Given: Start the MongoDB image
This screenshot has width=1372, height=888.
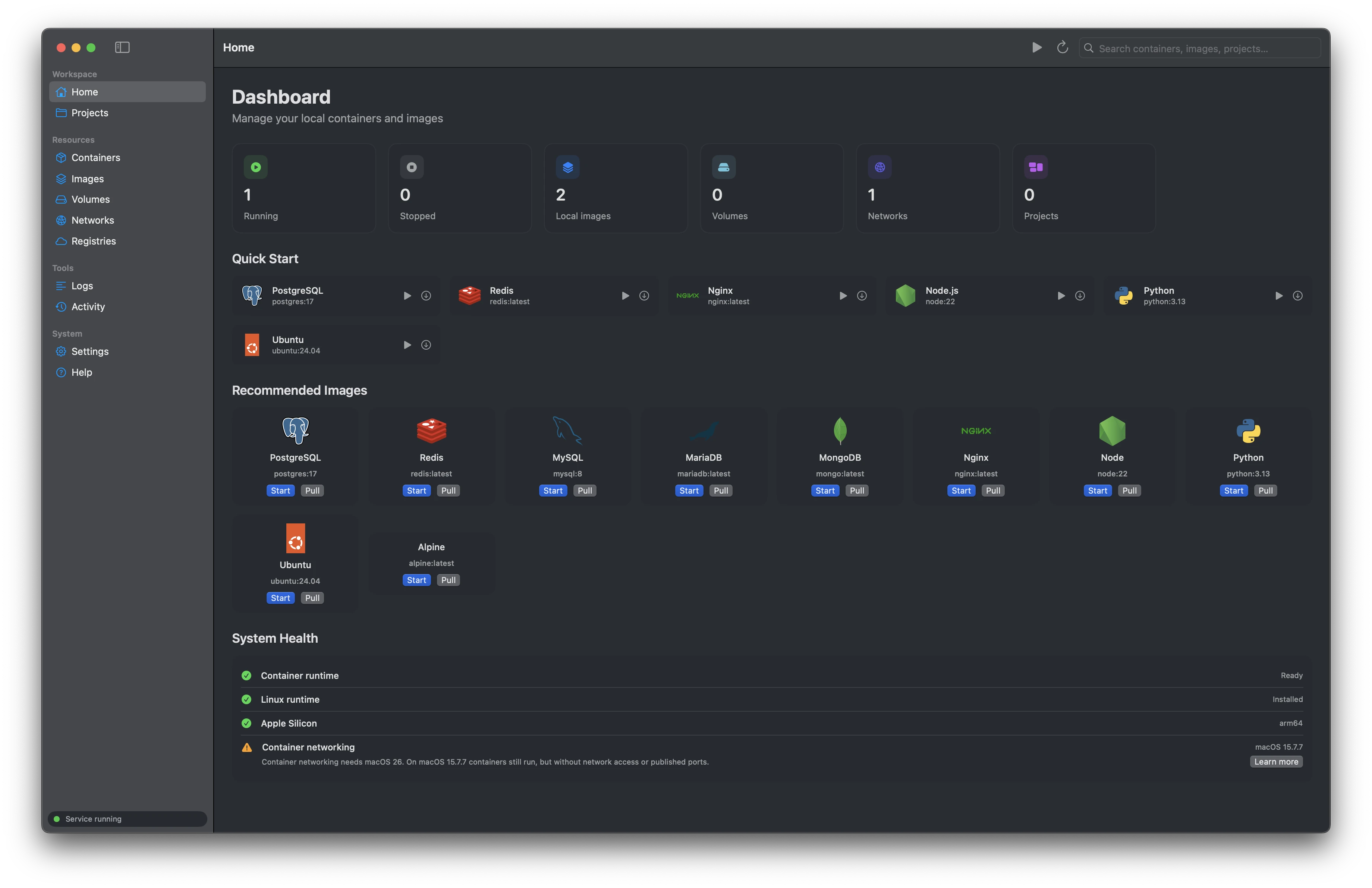Looking at the screenshot, I should pos(825,490).
